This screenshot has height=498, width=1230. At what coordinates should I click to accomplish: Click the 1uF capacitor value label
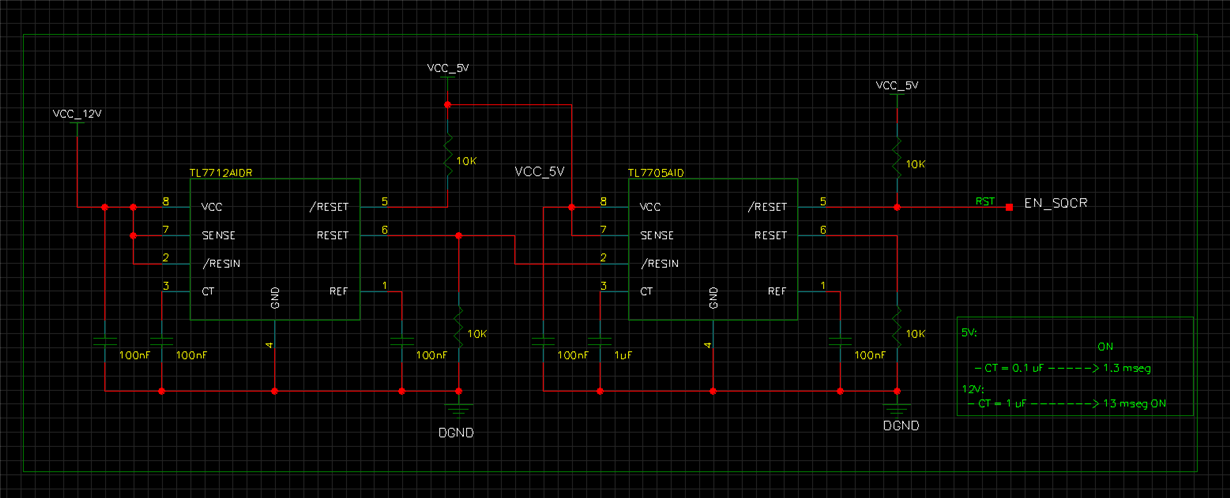(x=623, y=355)
